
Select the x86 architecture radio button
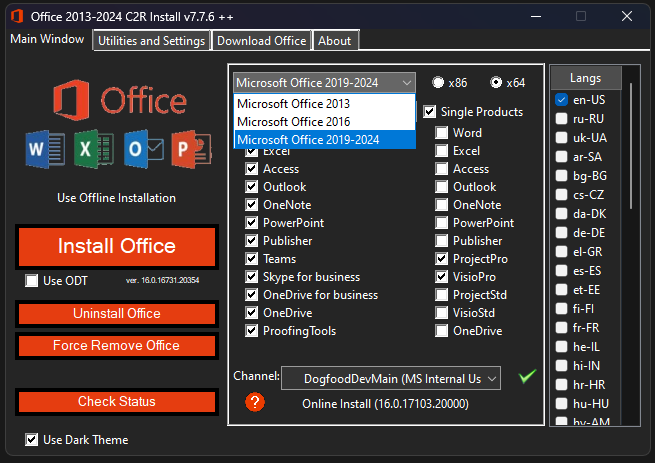pyautogui.click(x=439, y=83)
